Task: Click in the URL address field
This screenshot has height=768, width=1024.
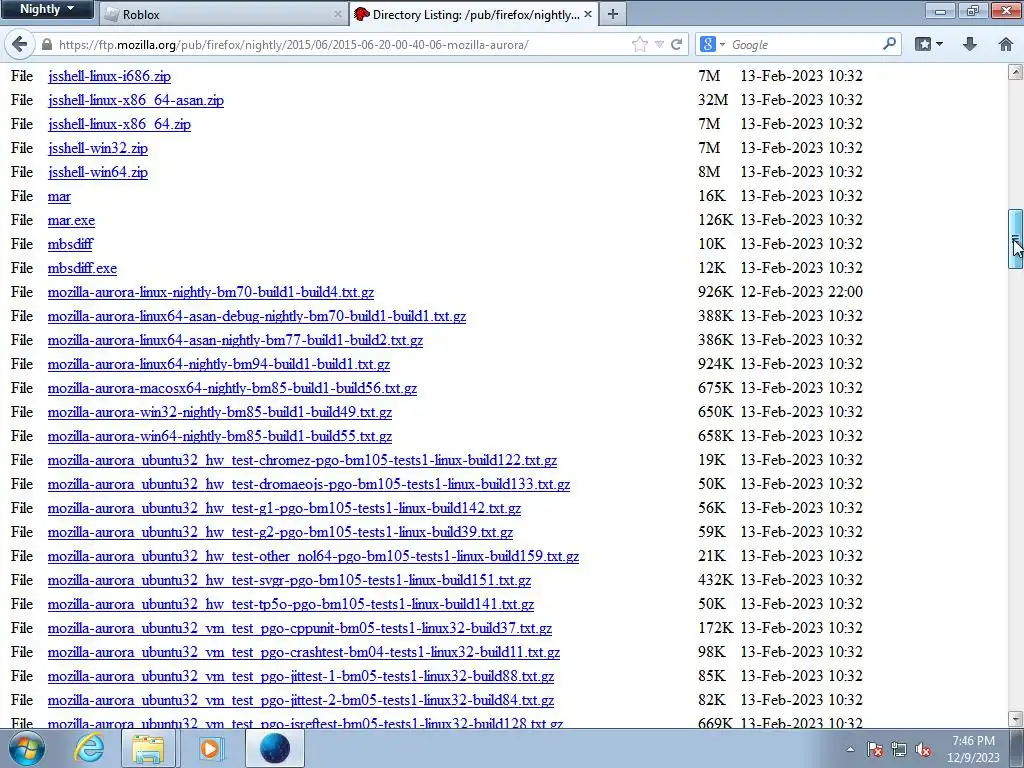Action: pyautogui.click(x=340, y=44)
